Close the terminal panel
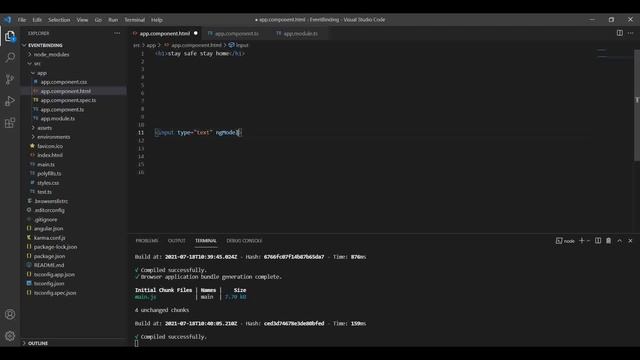This screenshot has height=360, width=640. 630,241
